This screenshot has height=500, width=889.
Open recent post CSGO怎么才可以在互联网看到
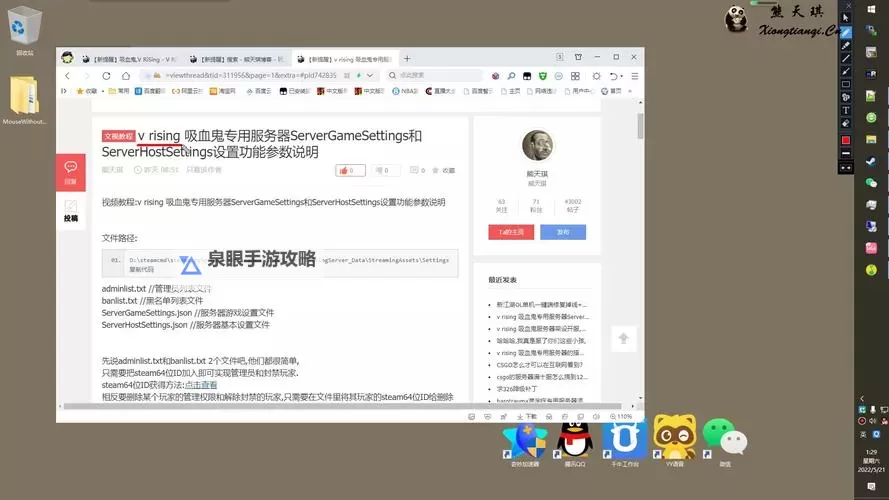click(539, 365)
